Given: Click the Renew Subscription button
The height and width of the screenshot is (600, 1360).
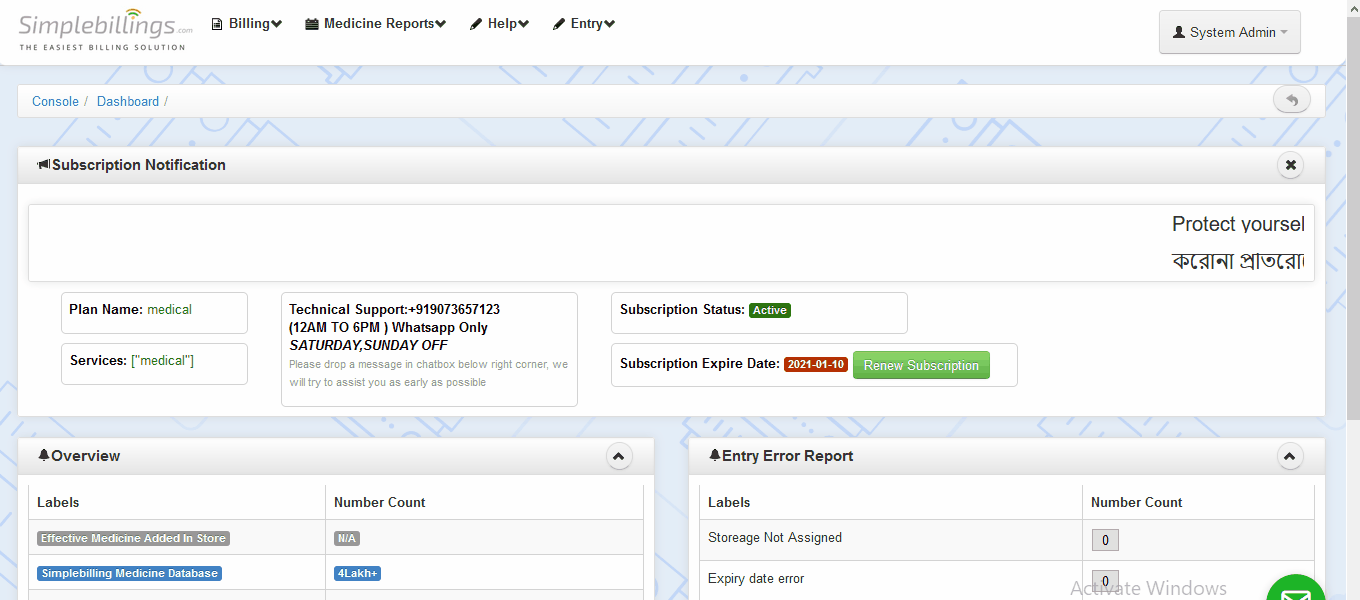Looking at the screenshot, I should [921, 365].
